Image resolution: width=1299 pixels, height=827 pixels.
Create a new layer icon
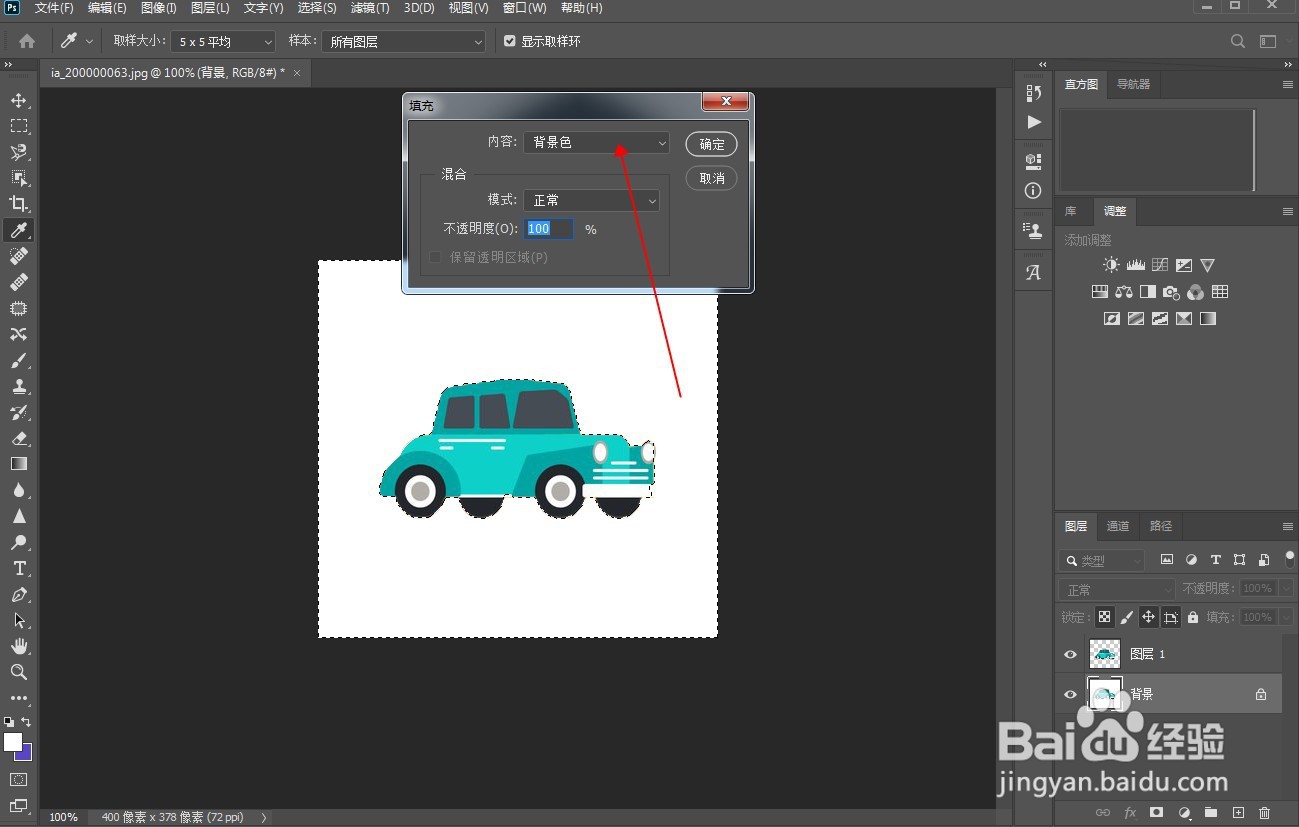coord(1238,813)
